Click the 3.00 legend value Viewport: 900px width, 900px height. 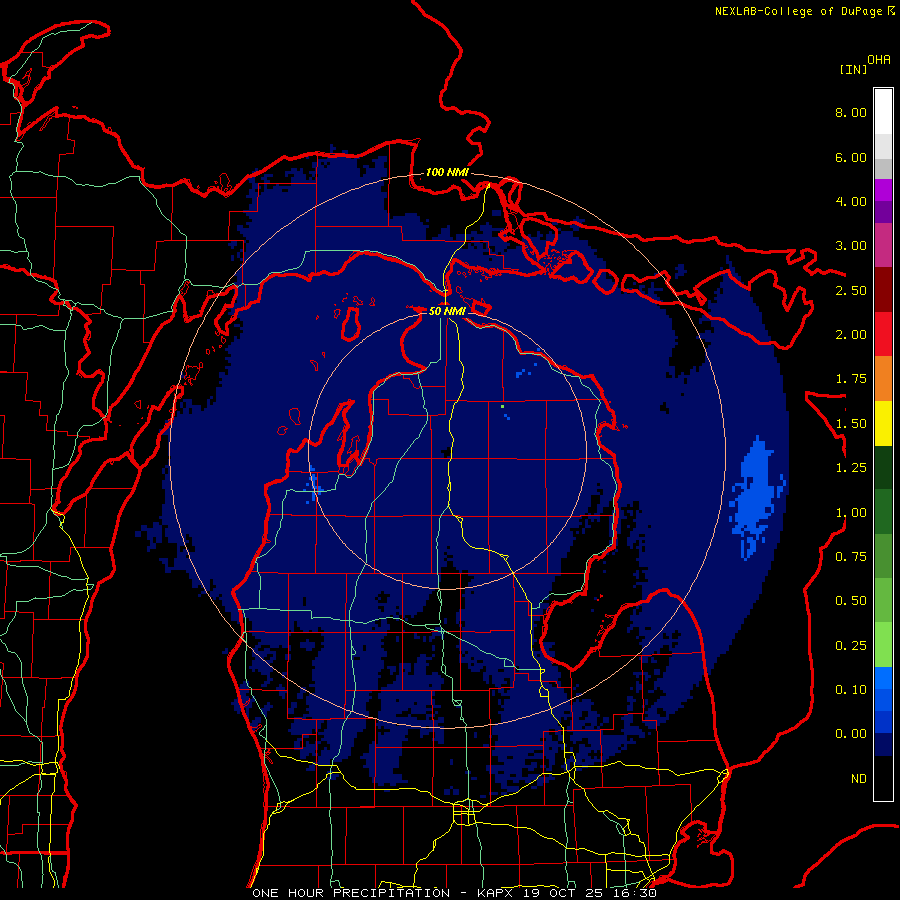coord(851,246)
